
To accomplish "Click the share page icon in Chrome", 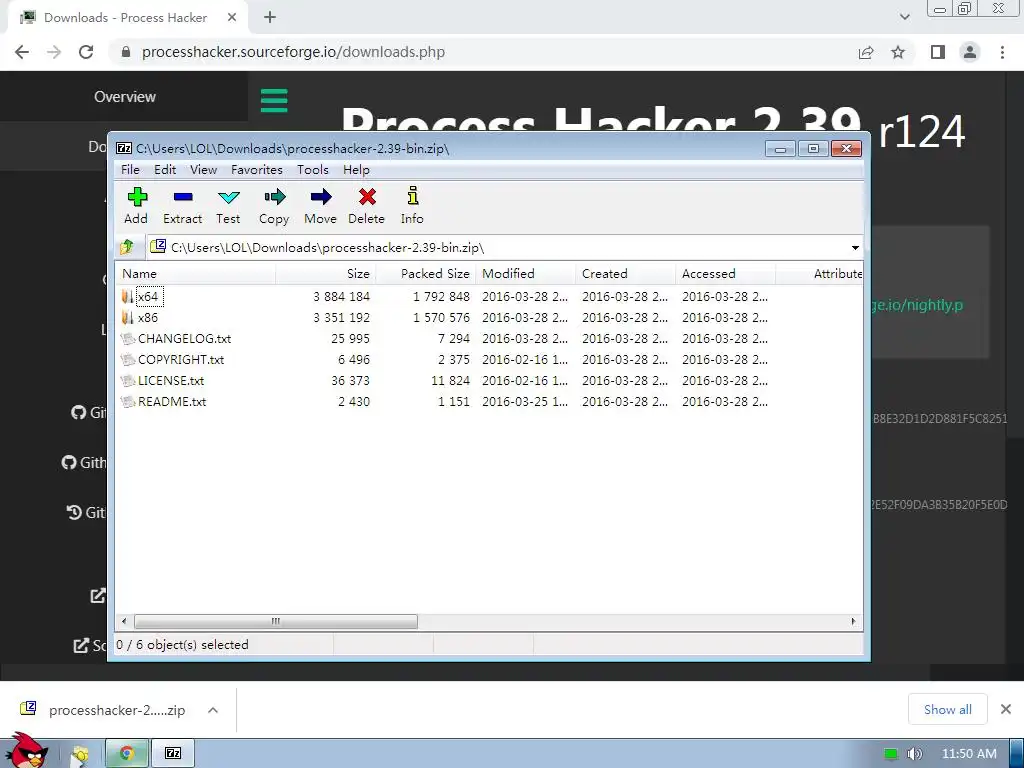I will [x=866, y=52].
